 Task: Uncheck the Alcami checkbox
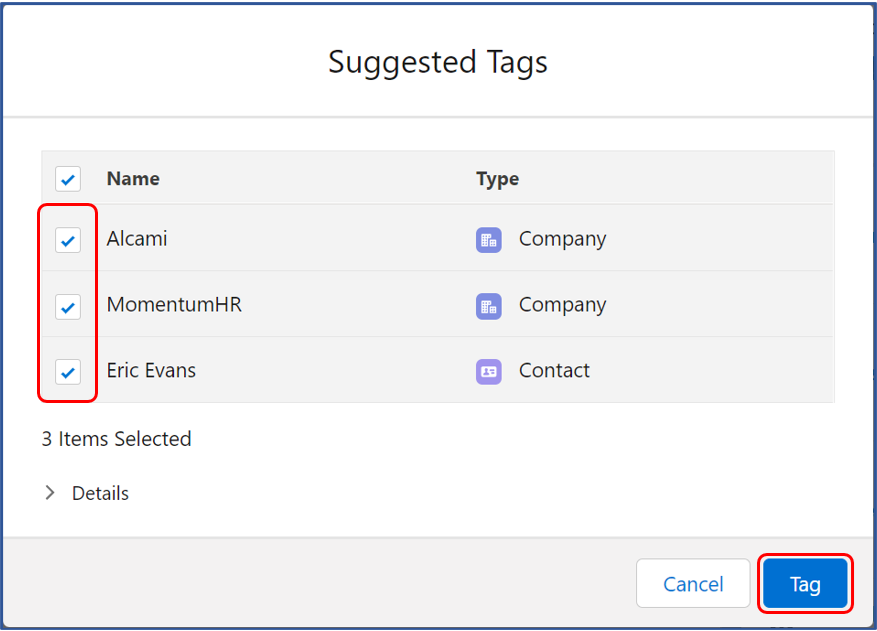(x=68, y=240)
